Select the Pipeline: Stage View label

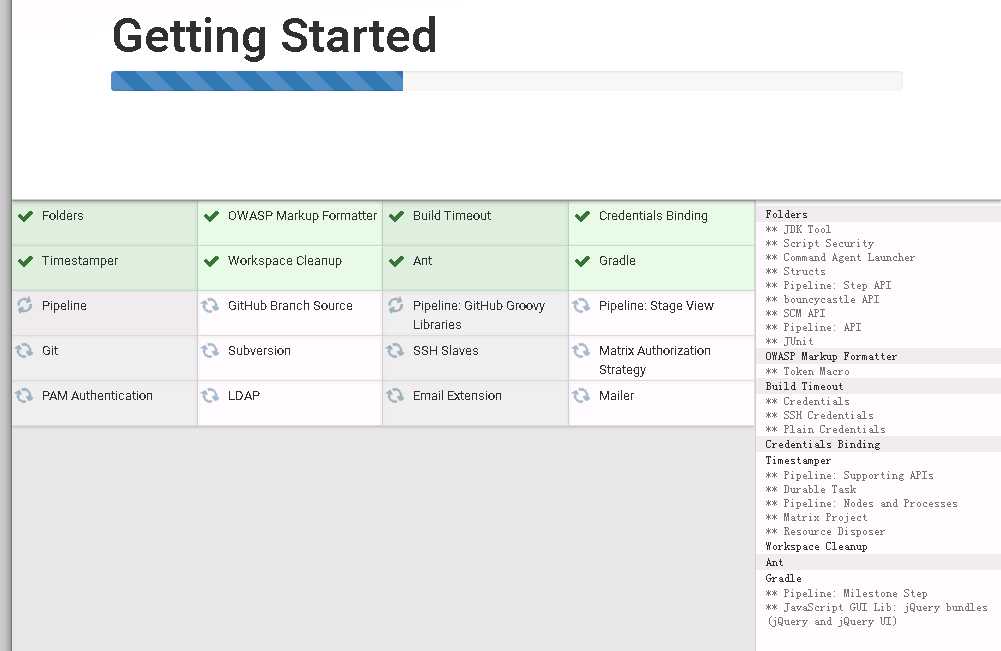click(656, 306)
